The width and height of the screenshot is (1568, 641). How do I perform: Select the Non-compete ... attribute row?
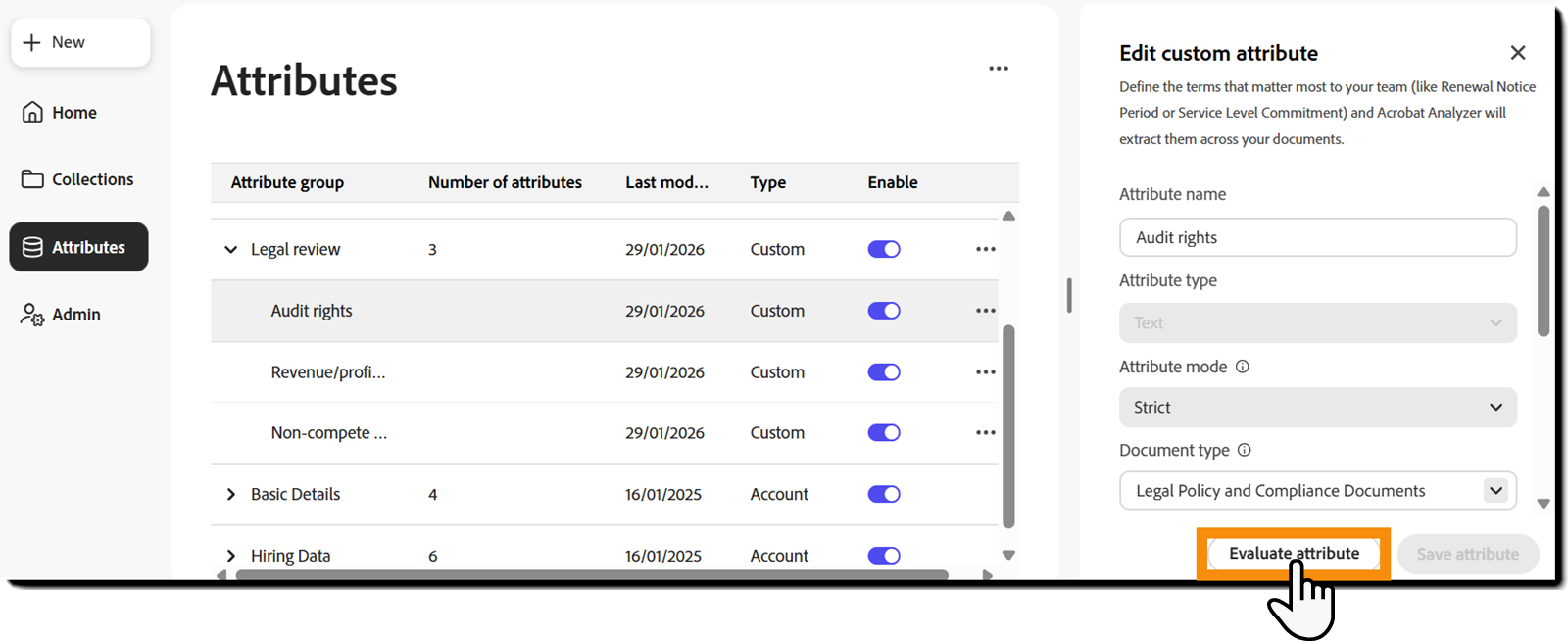(x=605, y=433)
